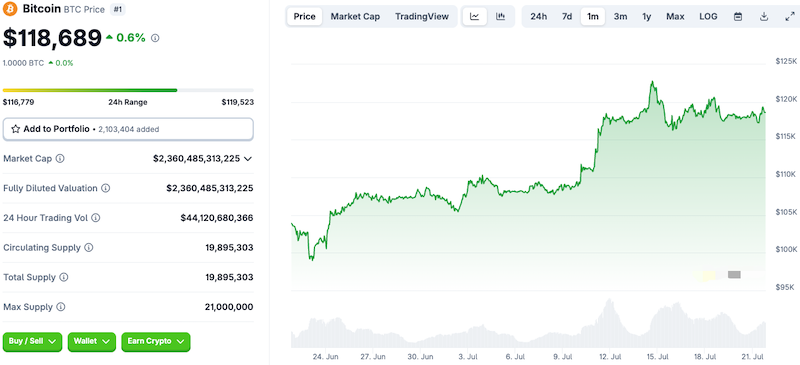Switch to candlestick chart icon
800x365 pixels.
(x=501, y=16)
